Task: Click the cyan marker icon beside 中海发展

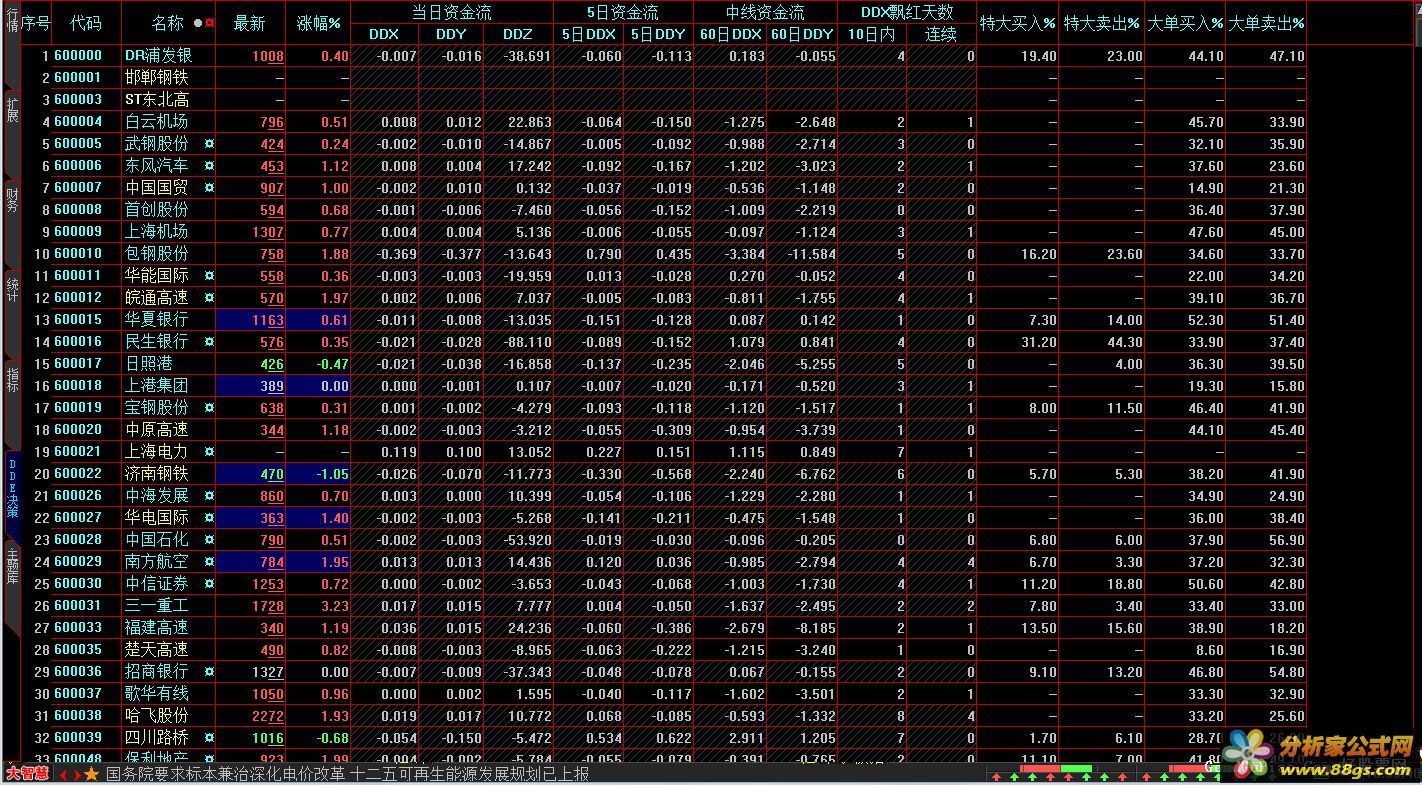Action: [209, 496]
